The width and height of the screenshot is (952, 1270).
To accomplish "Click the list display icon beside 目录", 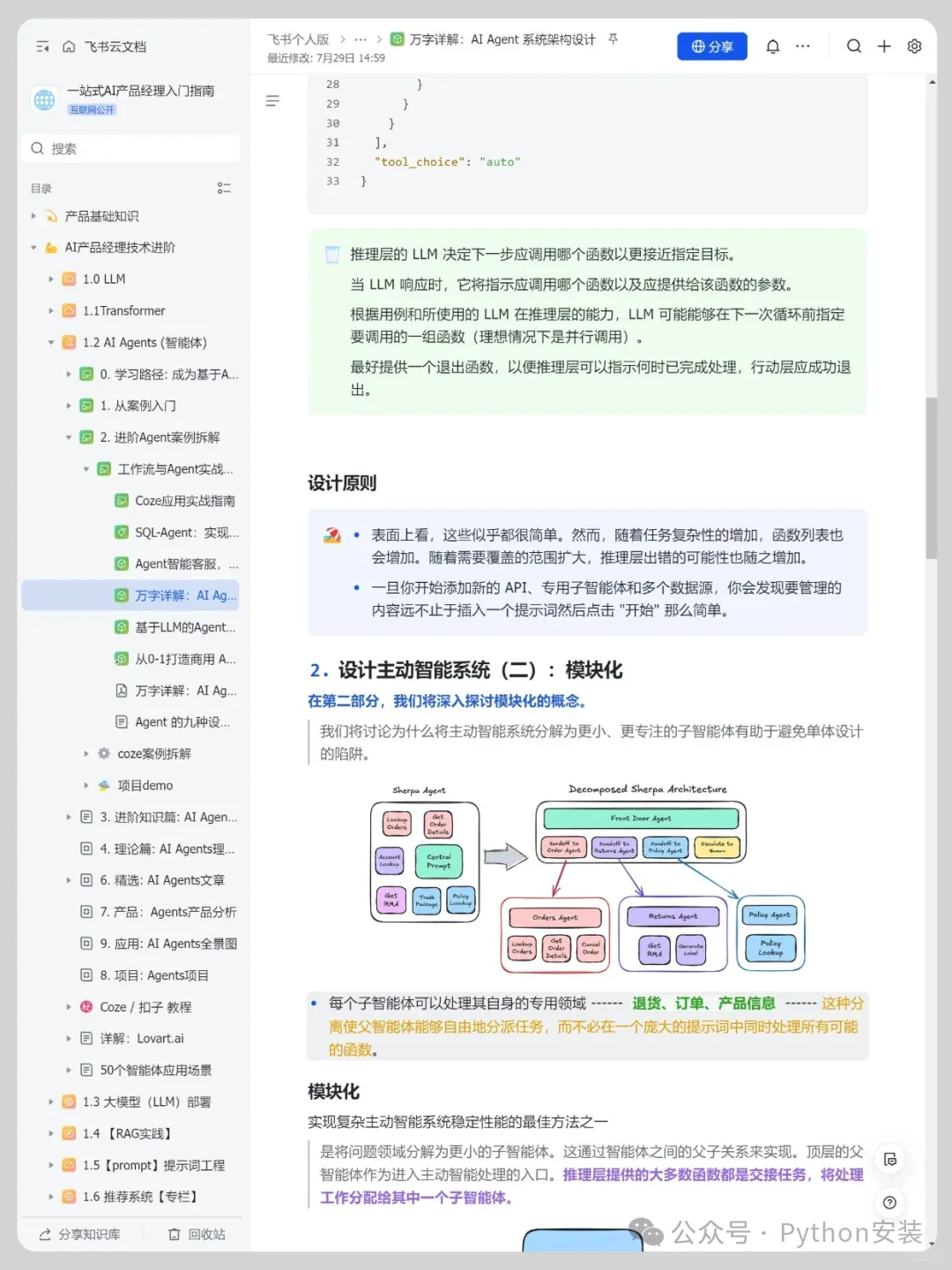I will click(224, 187).
